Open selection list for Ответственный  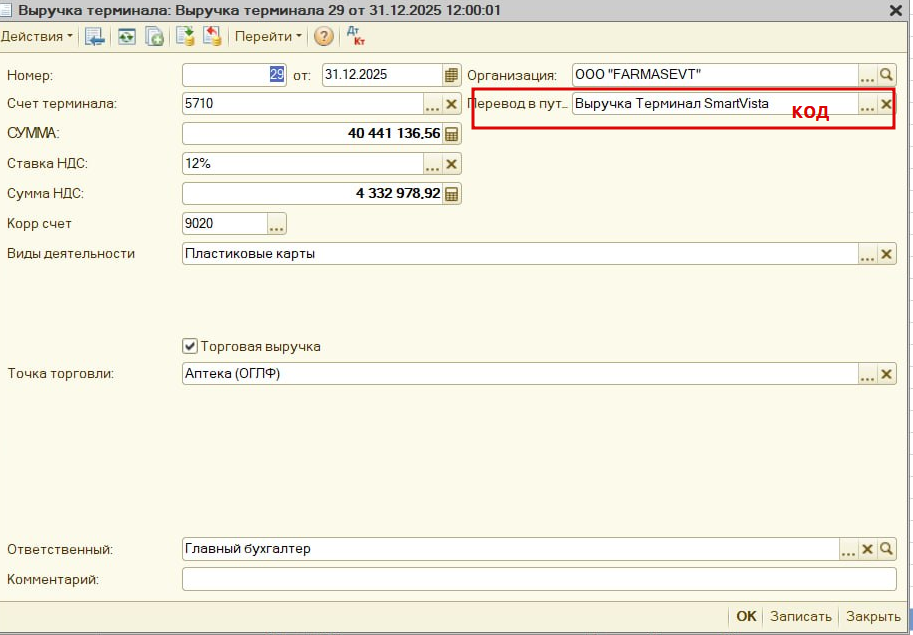point(848,549)
